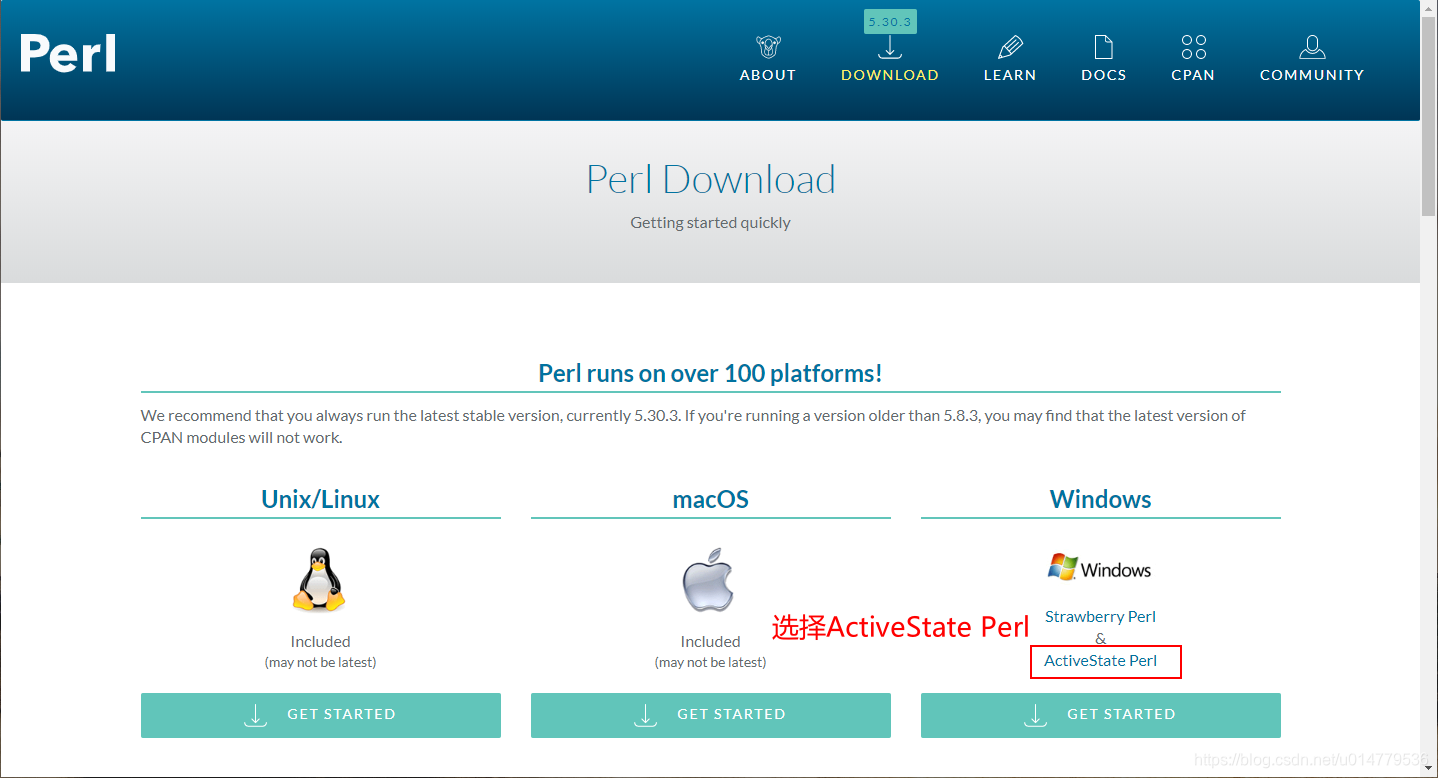Open the ABOUT menu item

tap(768, 75)
